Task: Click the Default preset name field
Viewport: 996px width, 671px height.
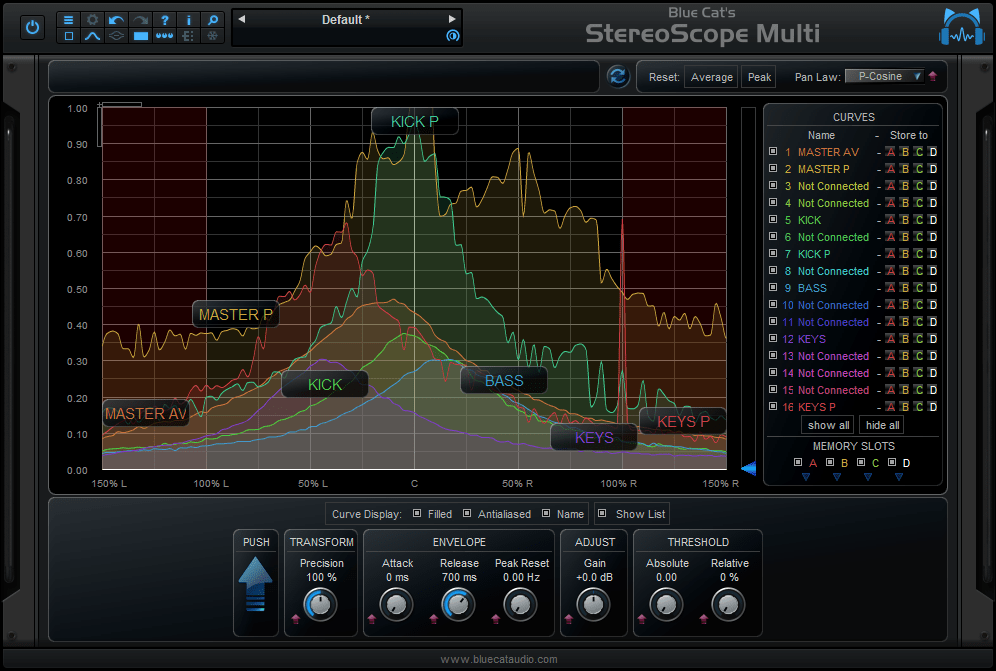Action: (x=345, y=18)
